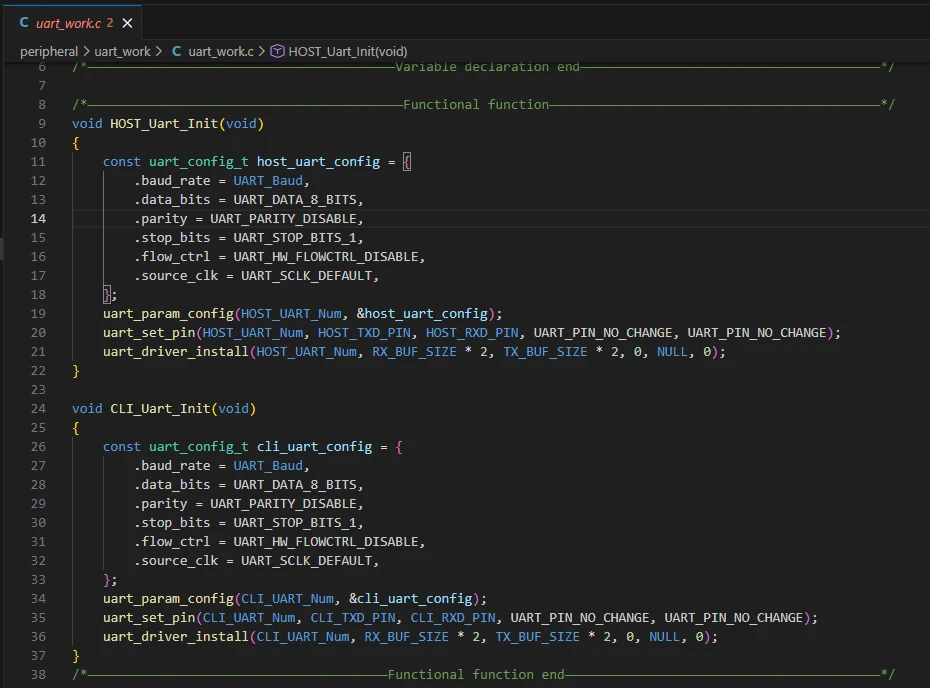This screenshot has height=688, width=930.
Task: Close the uart_work.c editor tab
Action: 126,22
